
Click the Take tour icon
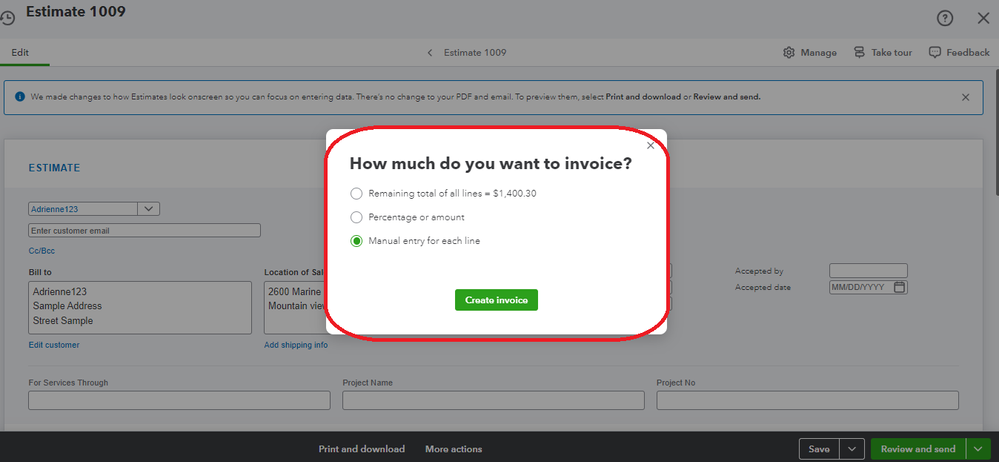(859, 52)
